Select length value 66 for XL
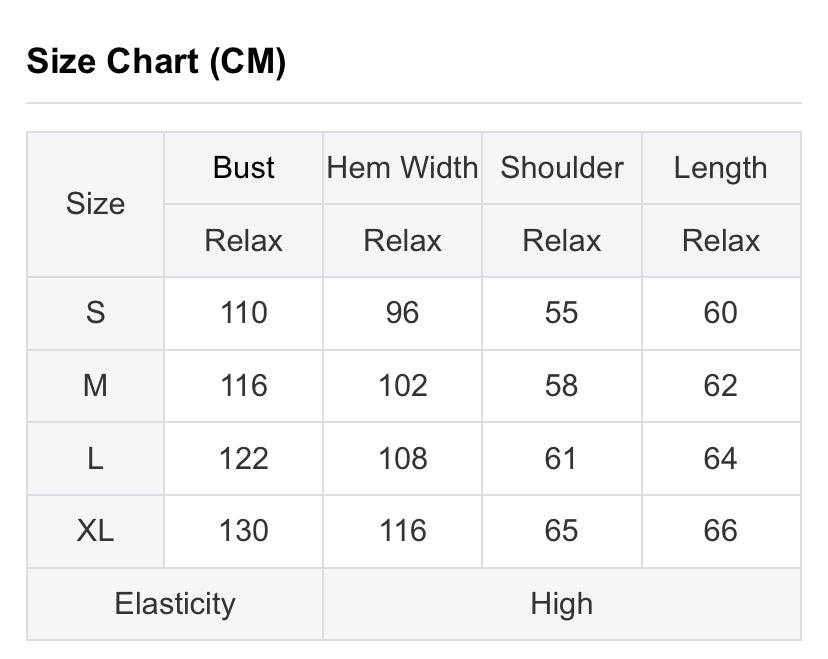 click(720, 530)
